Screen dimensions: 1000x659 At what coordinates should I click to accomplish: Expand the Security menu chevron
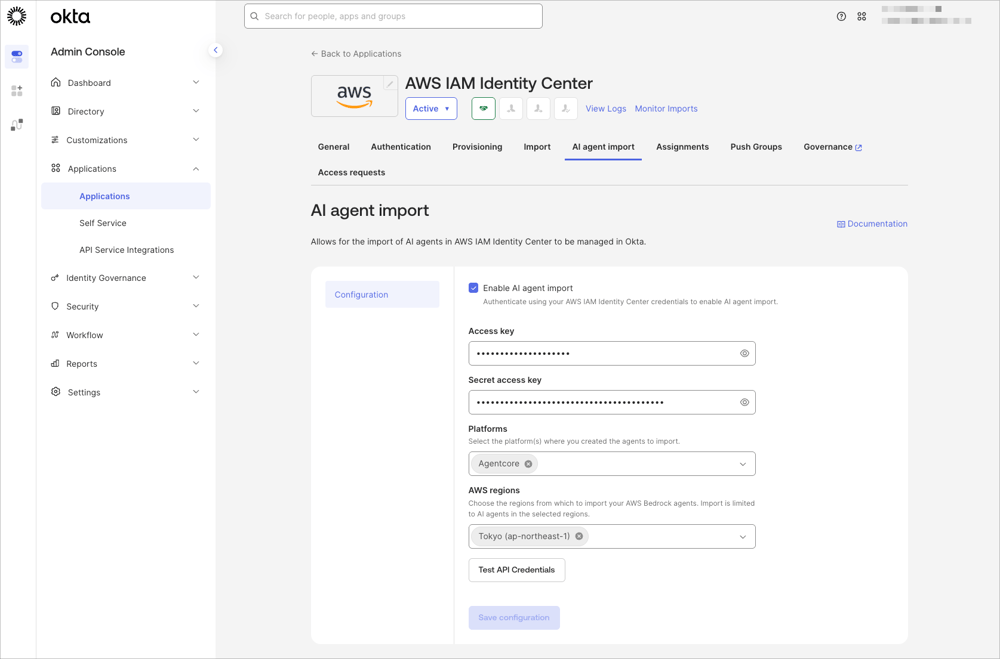196,306
